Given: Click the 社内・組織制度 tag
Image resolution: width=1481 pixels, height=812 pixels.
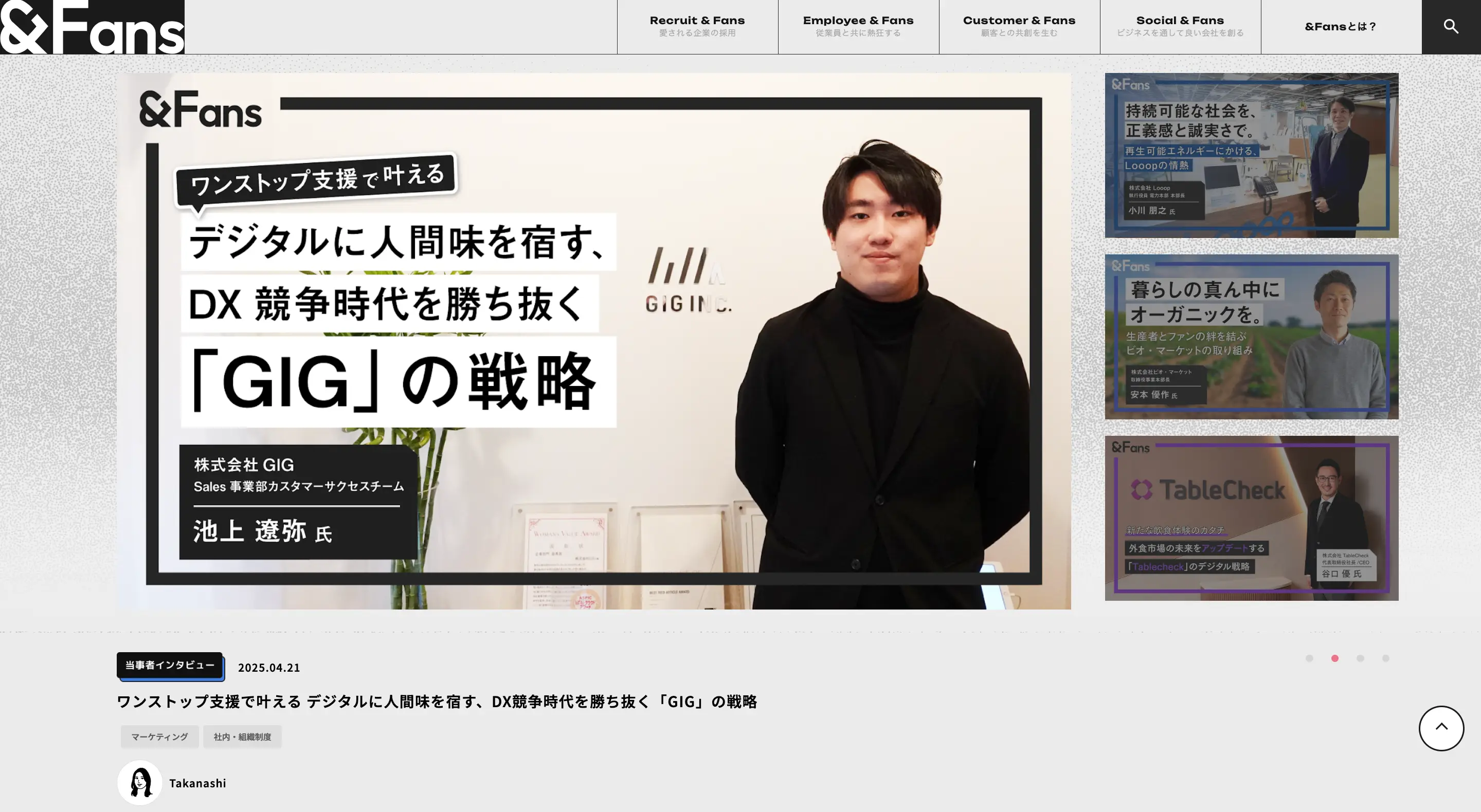Looking at the screenshot, I should point(242,737).
